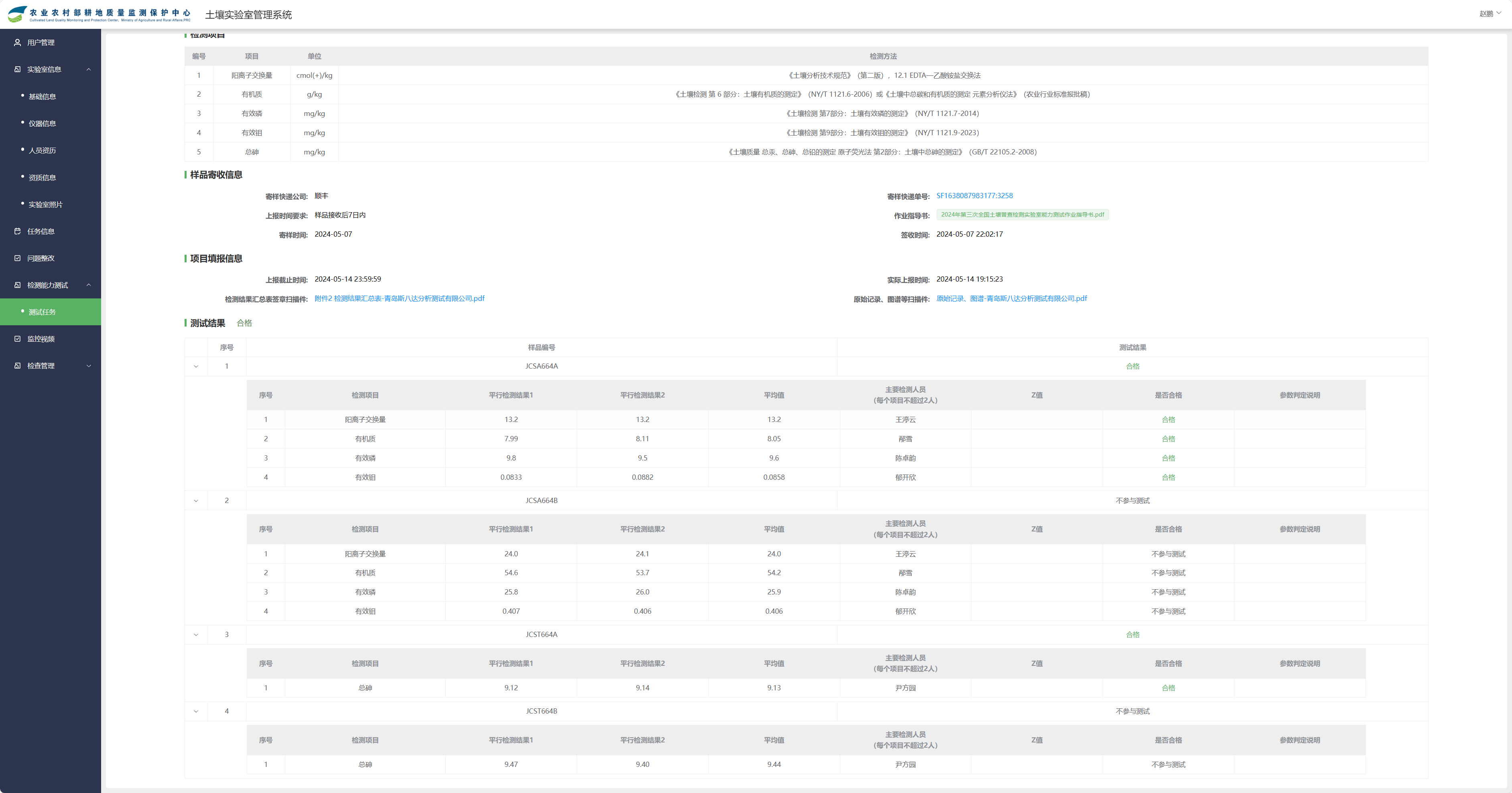Click 陈卓韵 in JCSA664B sub-table
The image size is (1512, 793).
[905, 592]
